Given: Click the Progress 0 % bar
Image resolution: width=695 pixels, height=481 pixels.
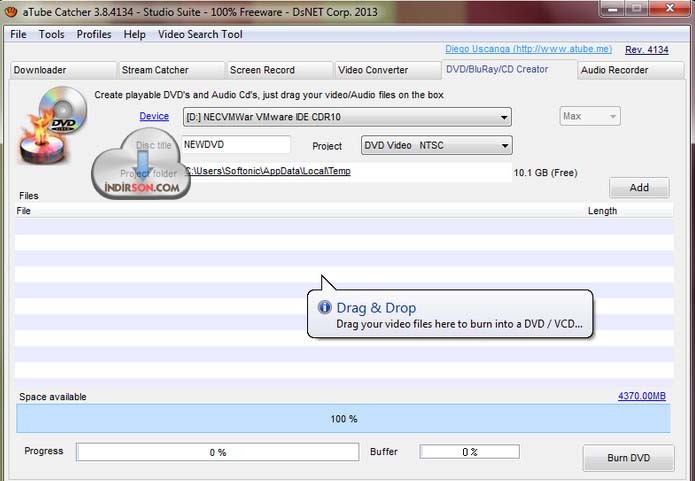Looking at the screenshot, I should click(x=218, y=452).
